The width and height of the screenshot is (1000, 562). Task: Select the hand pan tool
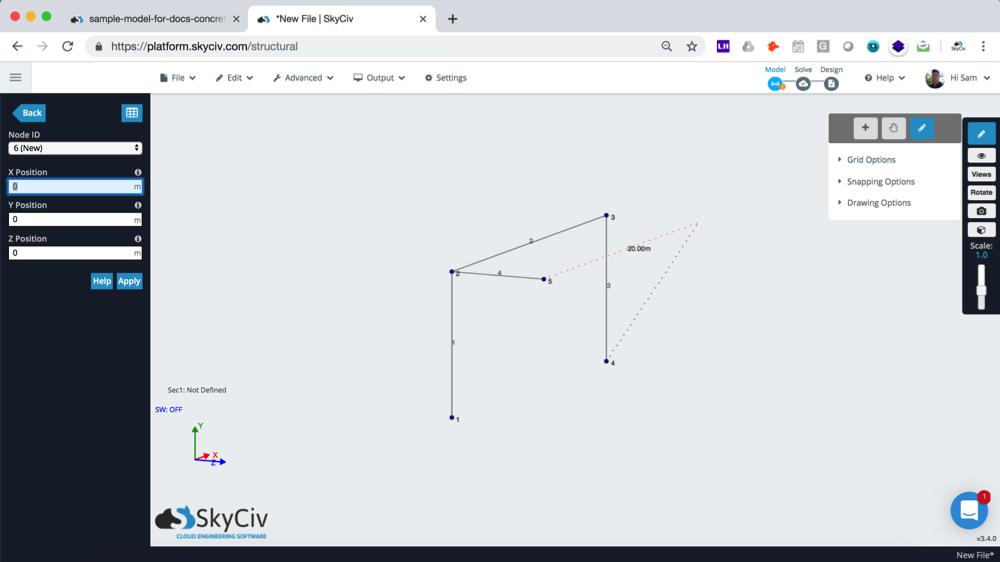(893, 128)
